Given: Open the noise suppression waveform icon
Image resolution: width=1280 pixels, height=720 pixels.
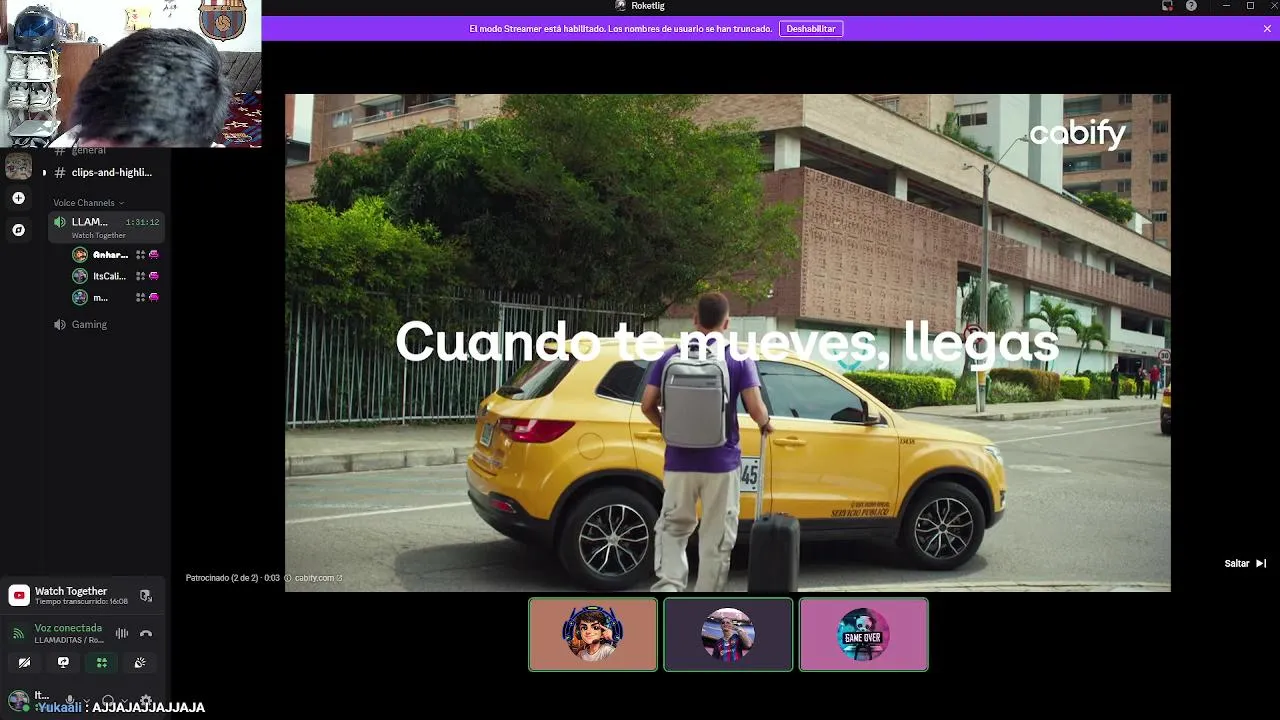Looking at the screenshot, I should 122,633.
